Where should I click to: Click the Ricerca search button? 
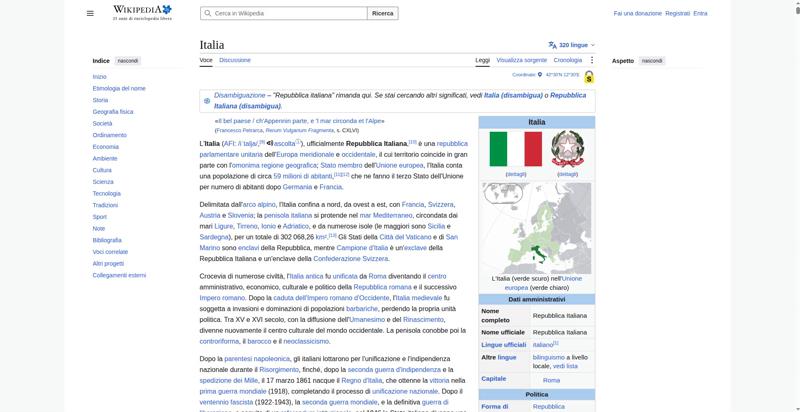pos(383,13)
